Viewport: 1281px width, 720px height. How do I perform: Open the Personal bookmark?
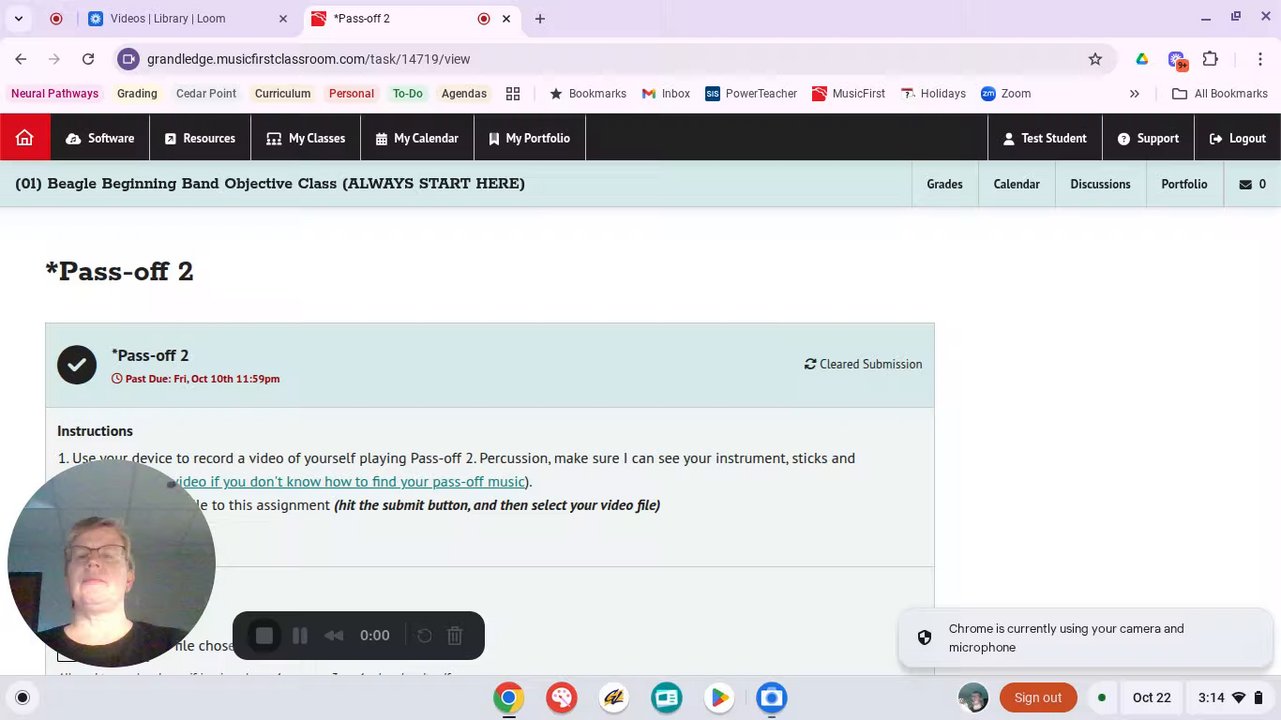coord(351,93)
